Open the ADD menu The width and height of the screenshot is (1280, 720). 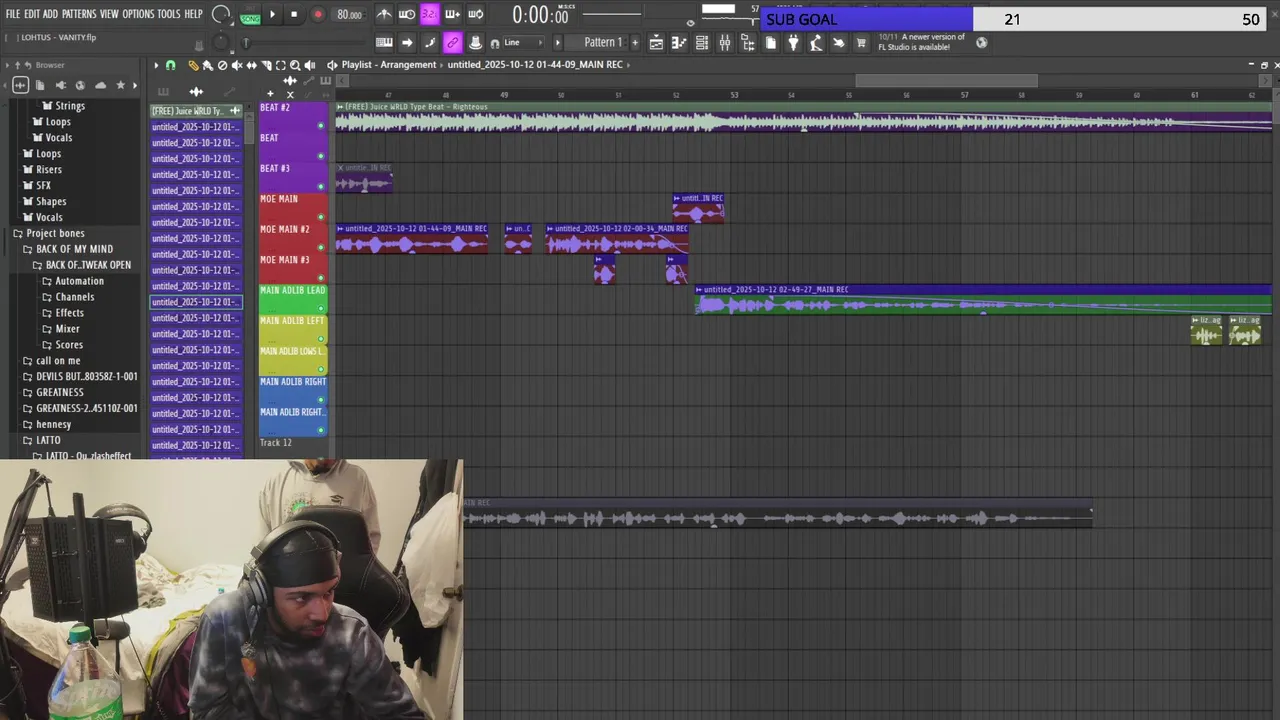click(50, 14)
